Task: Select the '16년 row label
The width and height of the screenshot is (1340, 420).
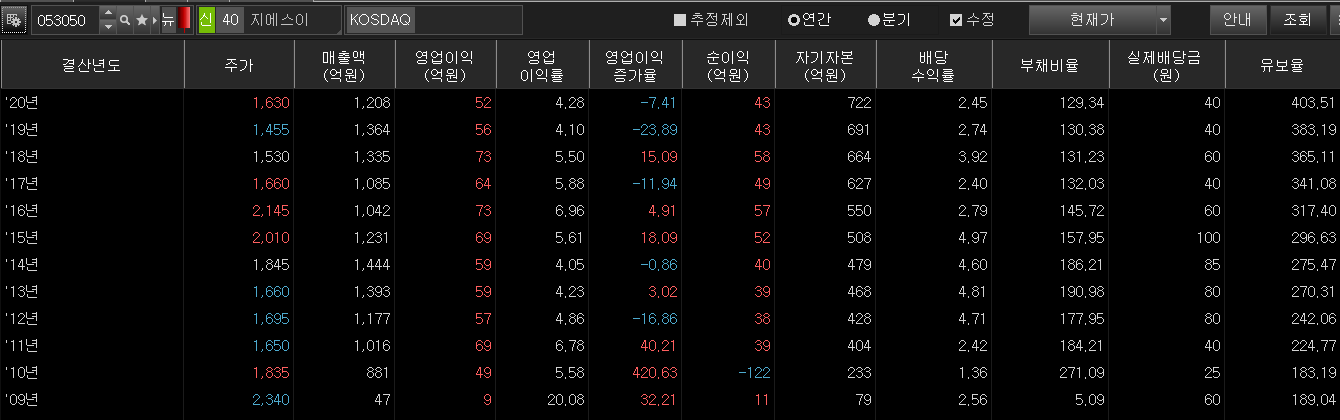Action: pos(21,210)
